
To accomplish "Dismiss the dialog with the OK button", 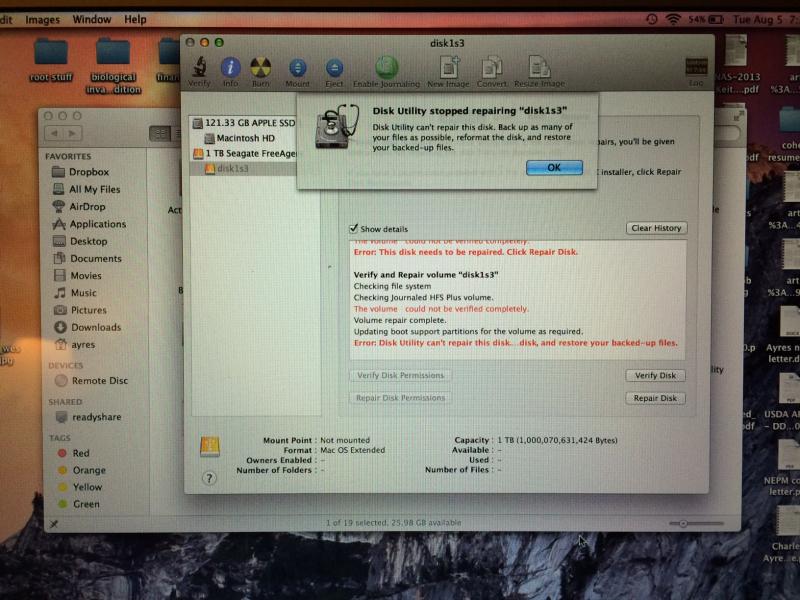I will click(x=554, y=167).
